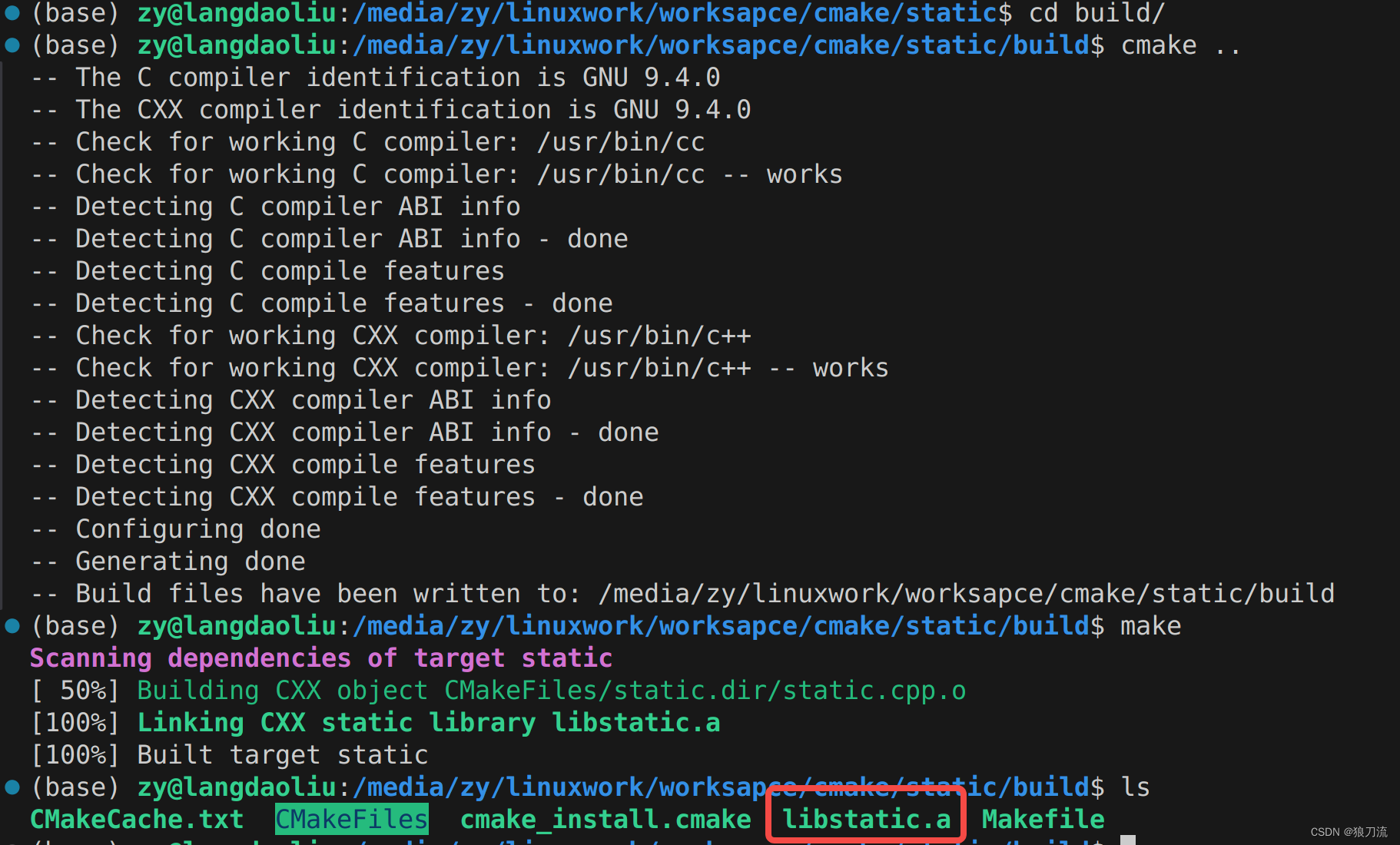Click the 'cmake ..' command text
Viewport: 1400px width, 845px height.
coord(1181,45)
